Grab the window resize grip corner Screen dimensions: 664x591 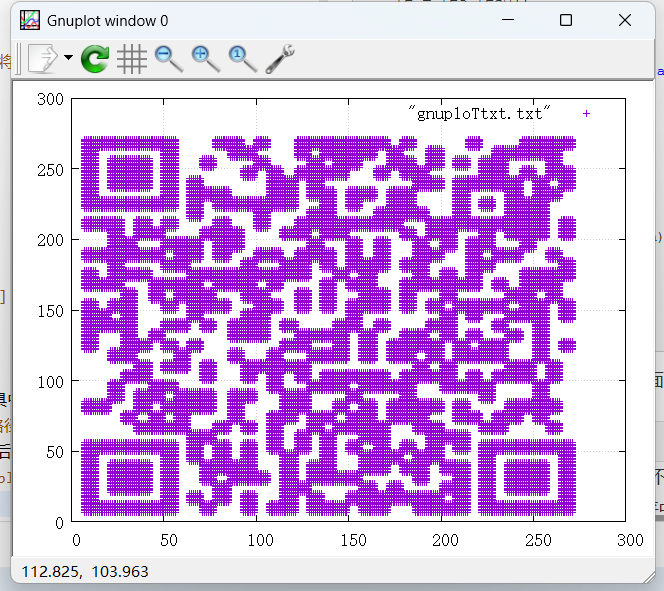[649, 577]
